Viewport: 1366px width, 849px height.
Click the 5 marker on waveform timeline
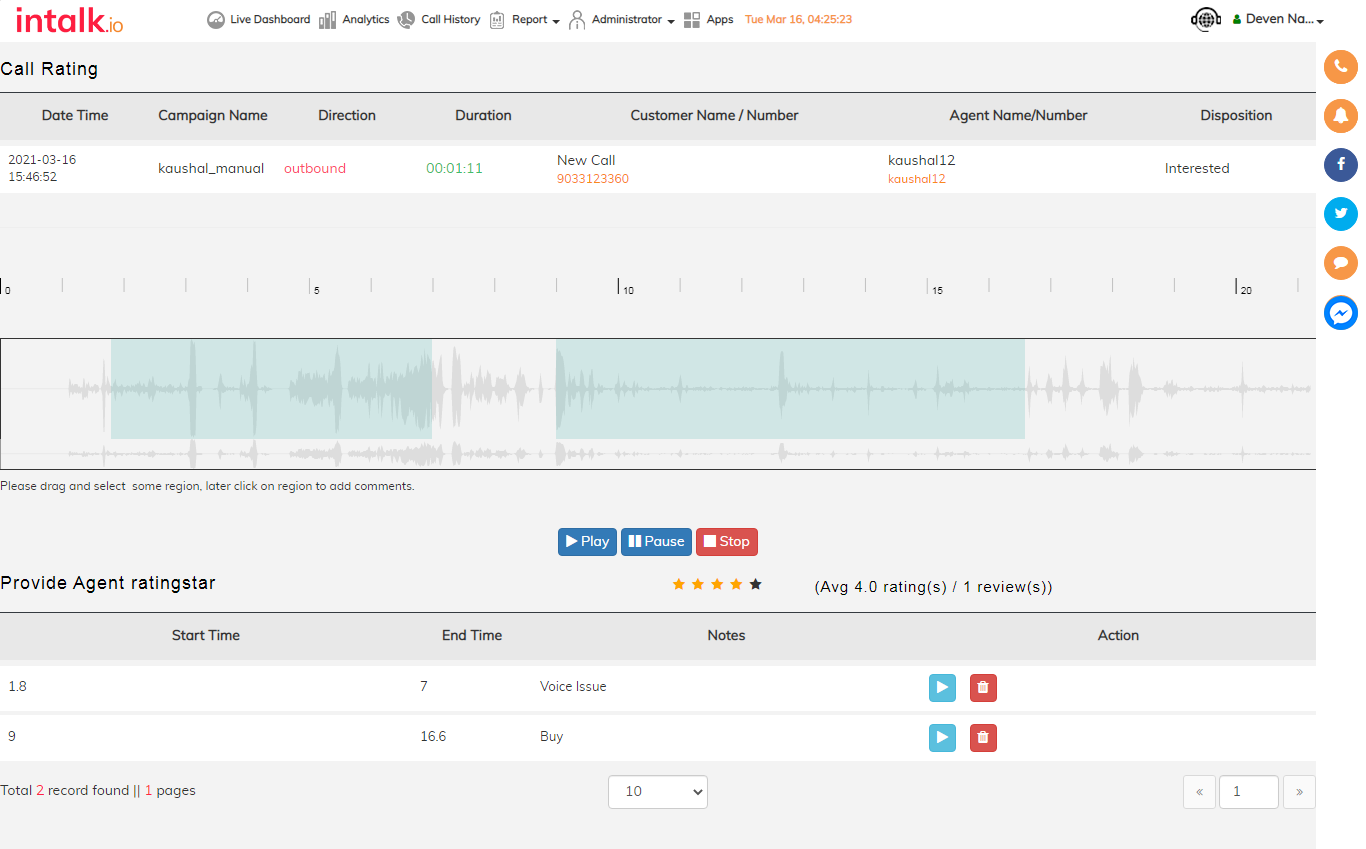316,290
